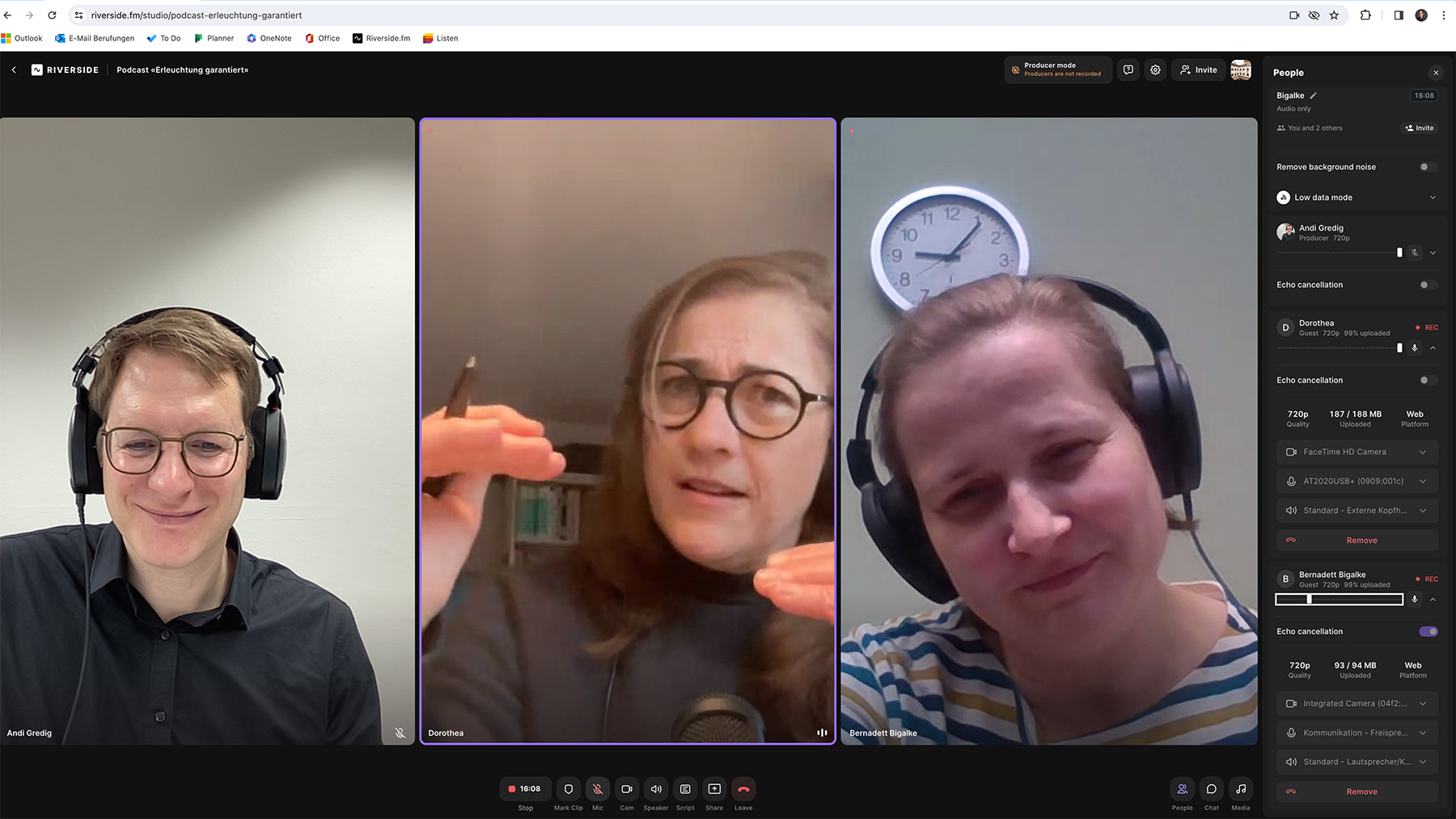Adjust Bernadett Bigalke's volume slider
The height and width of the screenshot is (819, 1456).
(x=1308, y=599)
